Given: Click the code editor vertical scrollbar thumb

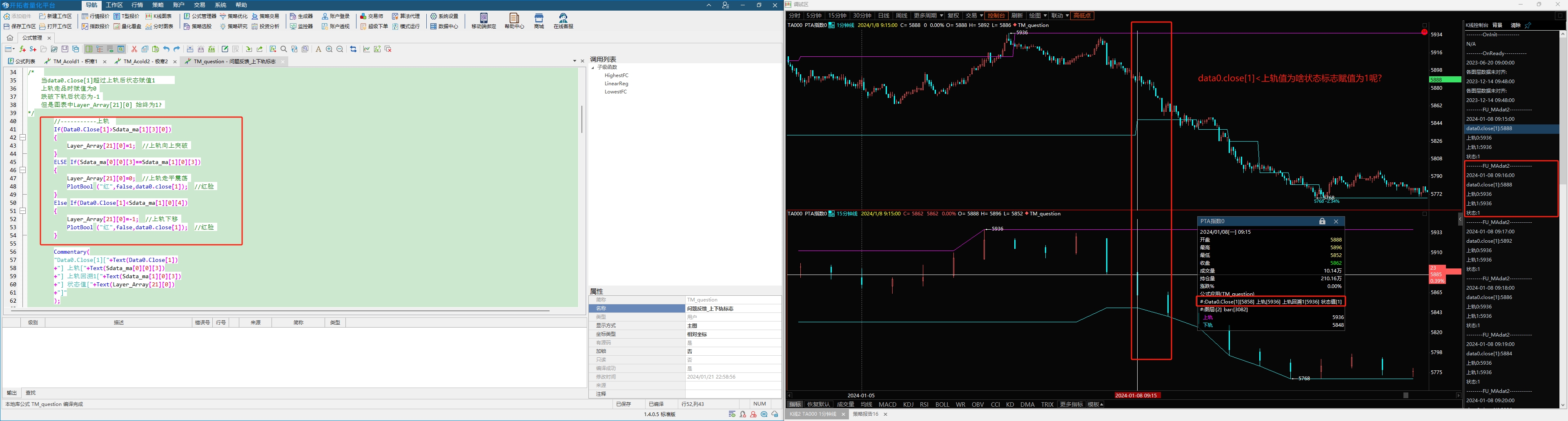Looking at the screenshot, I should coord(581,119).
